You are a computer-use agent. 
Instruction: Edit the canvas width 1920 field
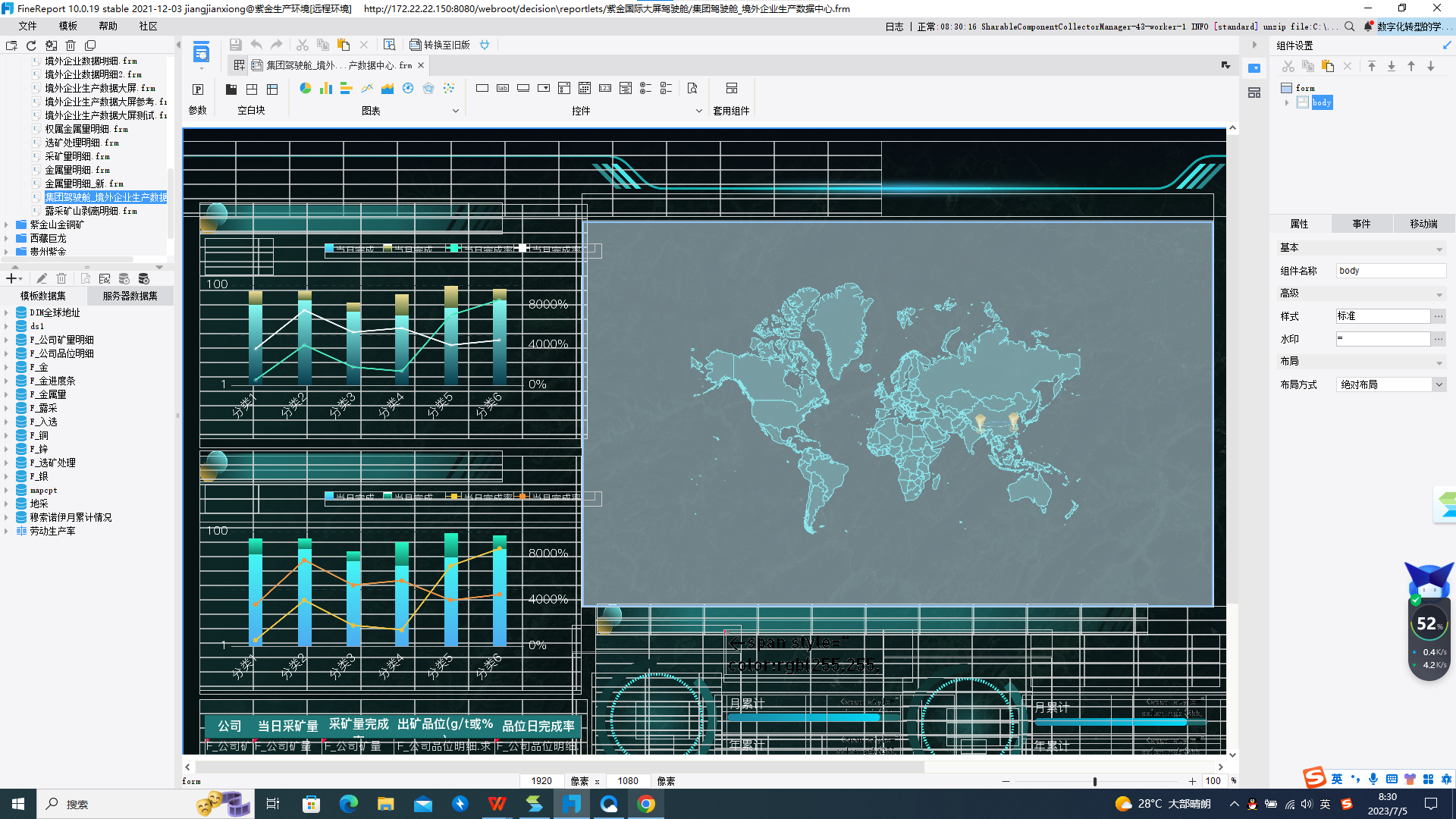tap(541, 781)
